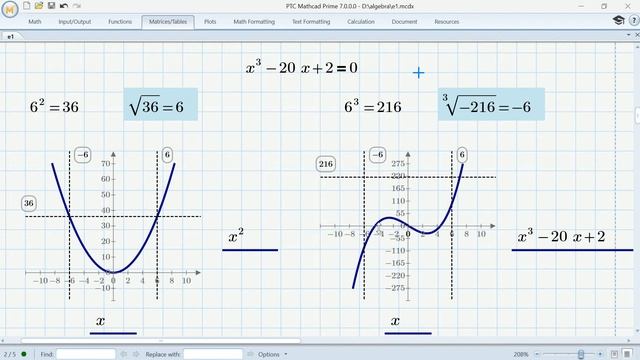
Task: Click the 275 tick label on cubic y-axis
Action: [398, 163]
